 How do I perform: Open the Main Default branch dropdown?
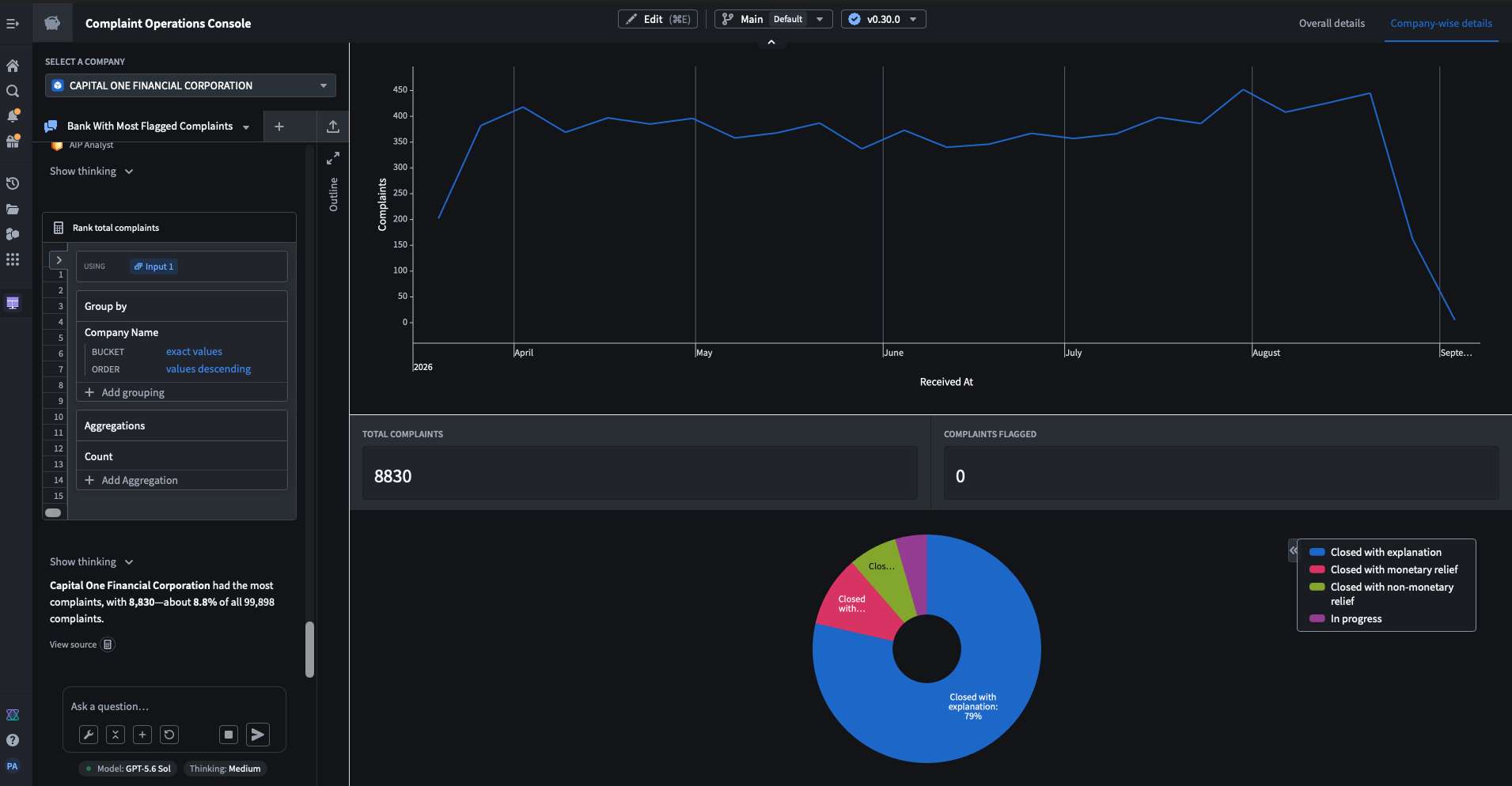[x=773, y=19]
